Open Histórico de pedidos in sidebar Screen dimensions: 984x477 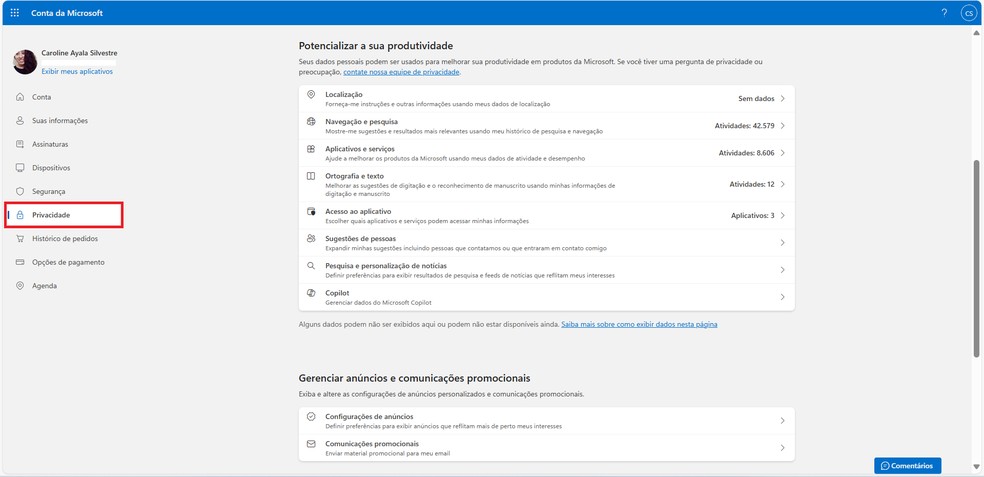(x=63, y=238)
